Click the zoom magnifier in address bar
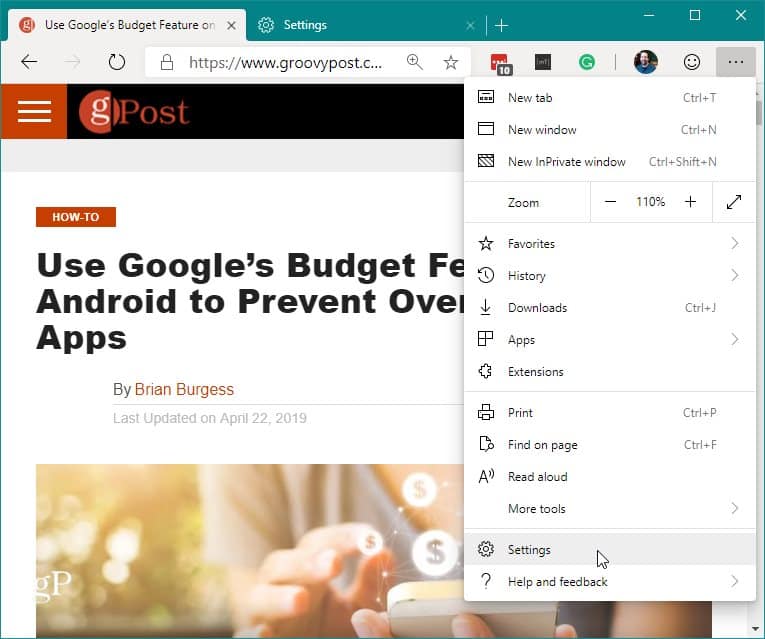 click(415, 62)
